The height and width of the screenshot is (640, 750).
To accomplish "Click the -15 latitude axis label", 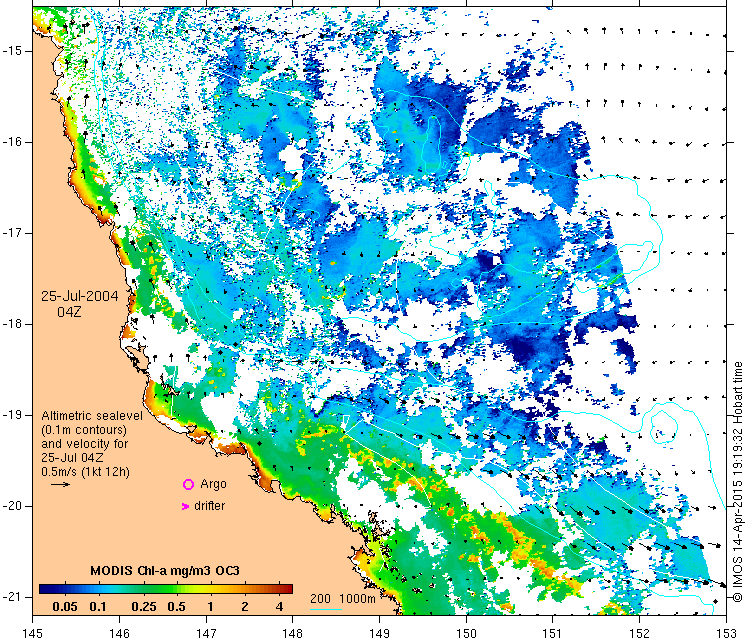I will (11, 51).
